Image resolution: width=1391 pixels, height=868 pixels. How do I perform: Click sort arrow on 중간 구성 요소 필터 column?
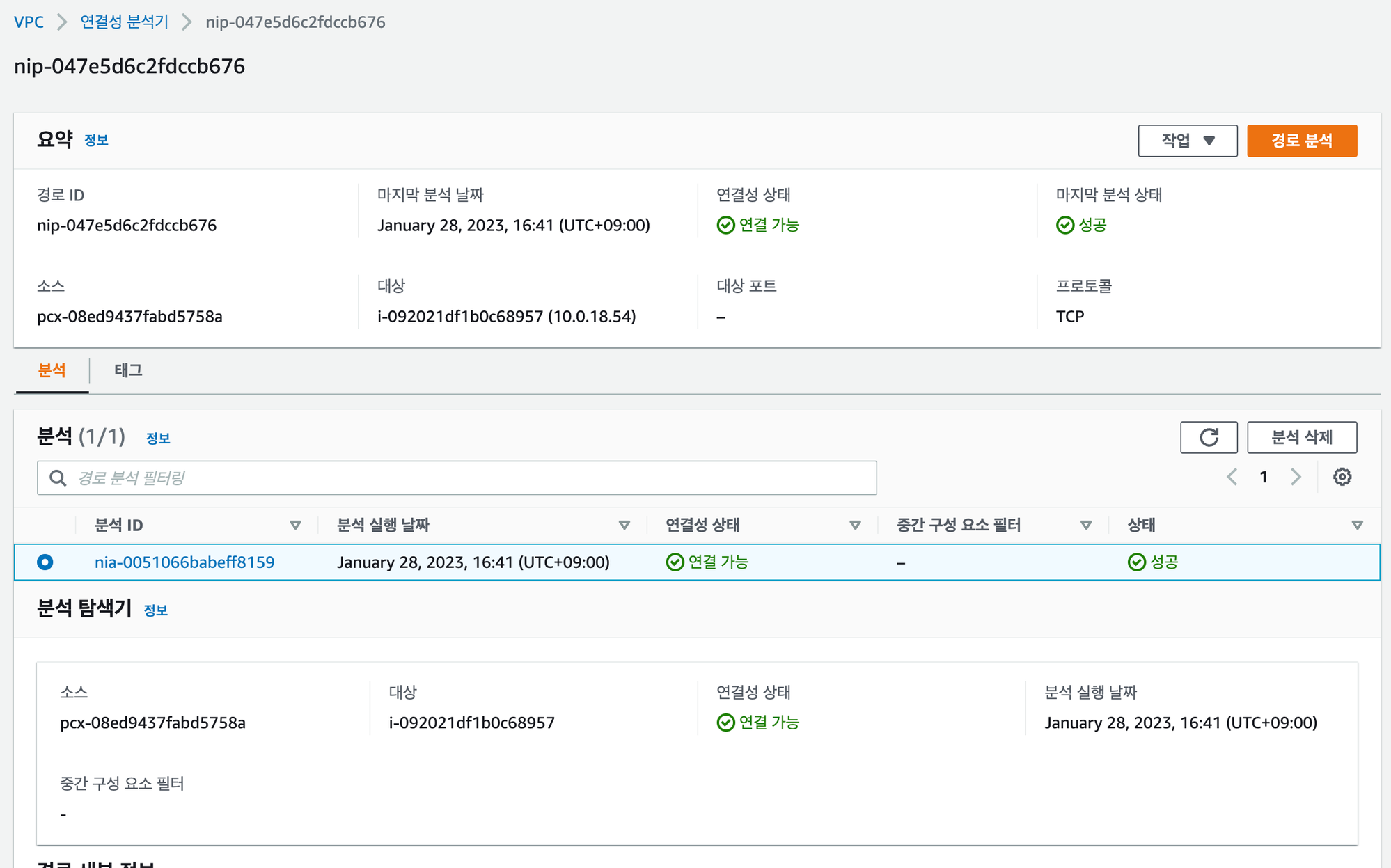coord(1085,525)
